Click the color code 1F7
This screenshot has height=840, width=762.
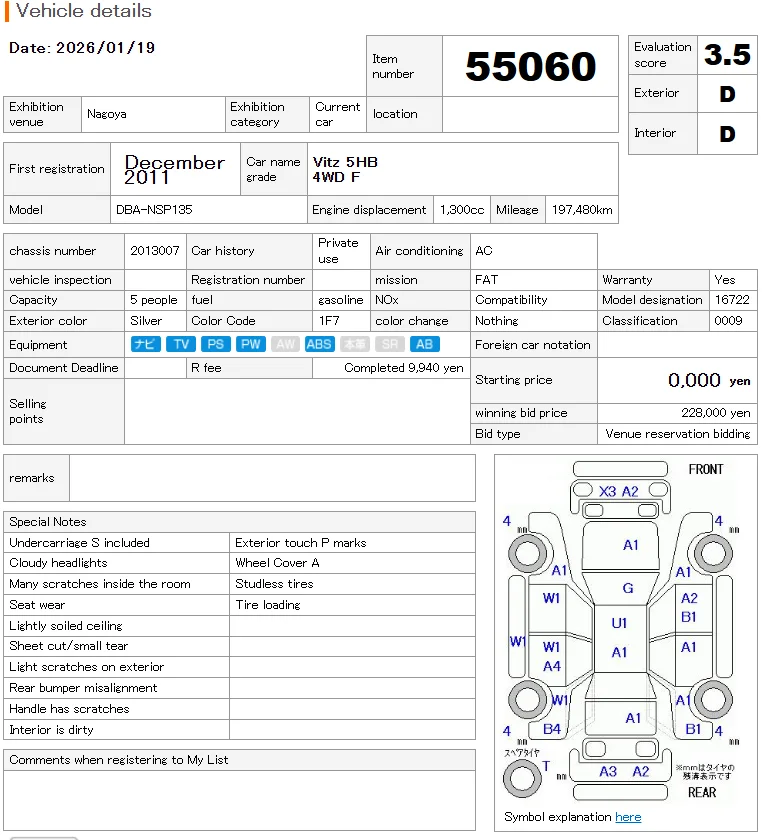tap(329, 321)
